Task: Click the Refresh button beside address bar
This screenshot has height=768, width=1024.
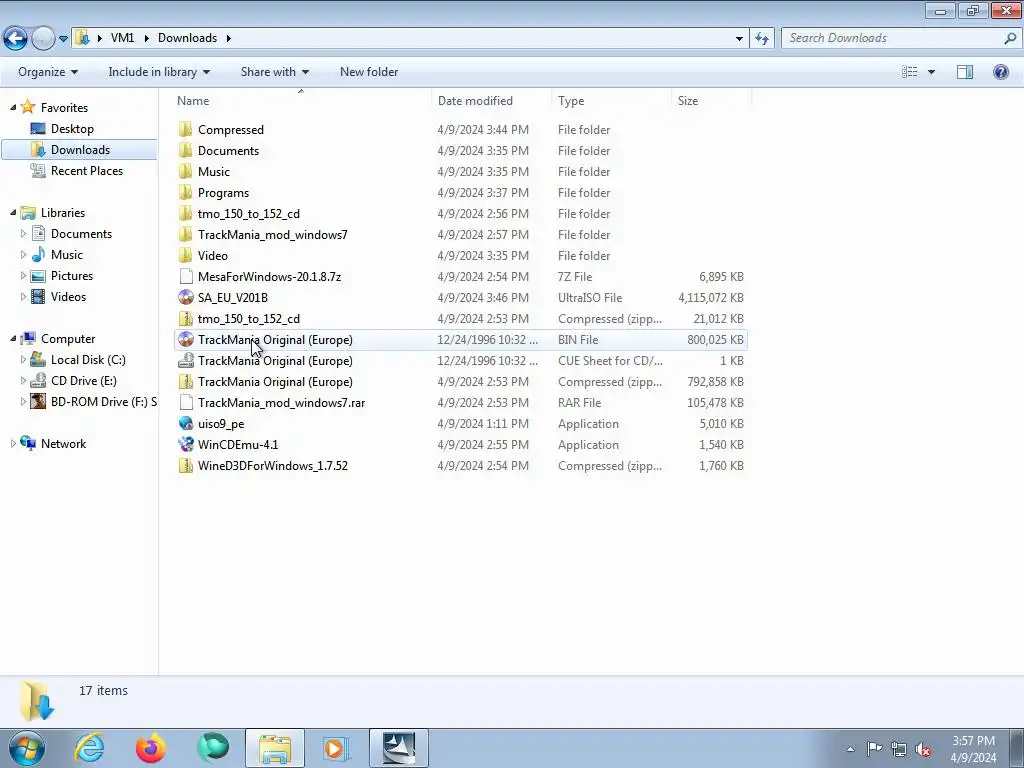Action: pos(761,39)
